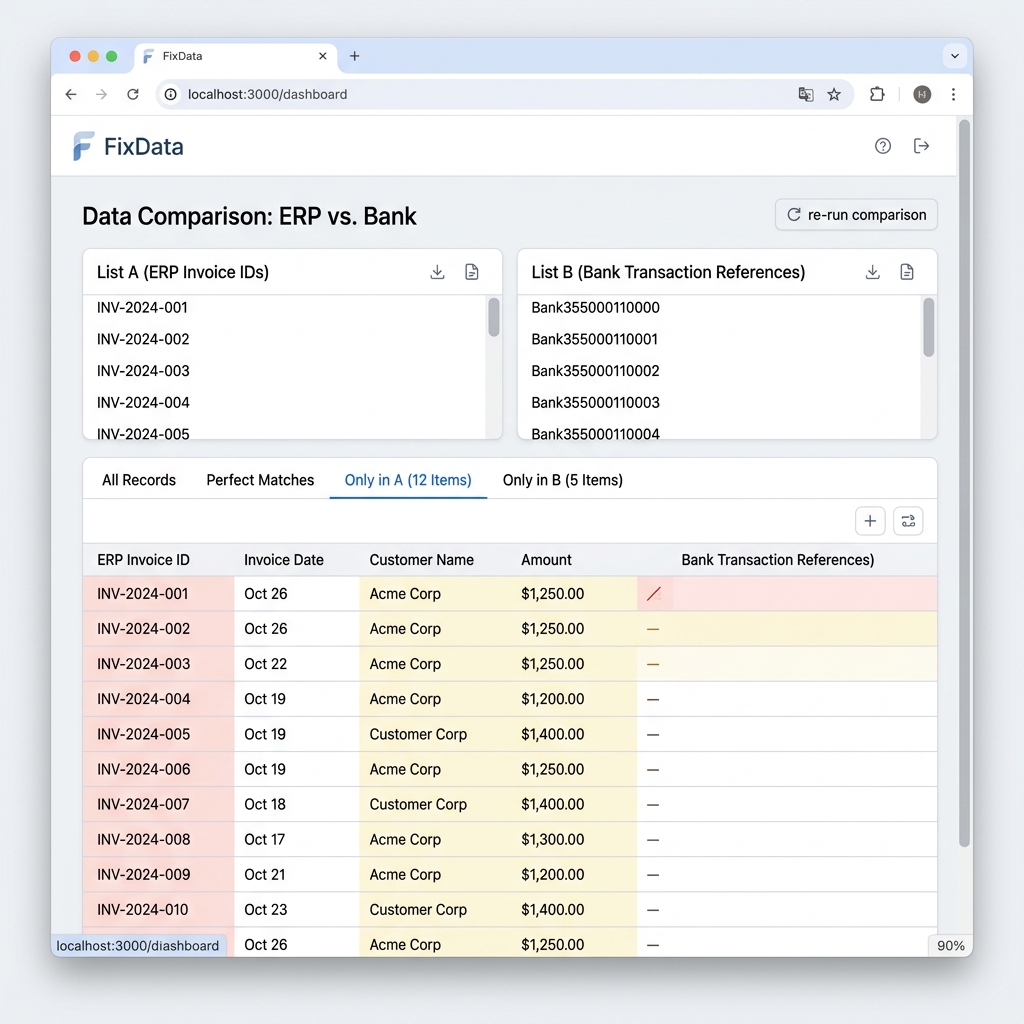Click the Bank Transaction References column header

pos(778,560)
